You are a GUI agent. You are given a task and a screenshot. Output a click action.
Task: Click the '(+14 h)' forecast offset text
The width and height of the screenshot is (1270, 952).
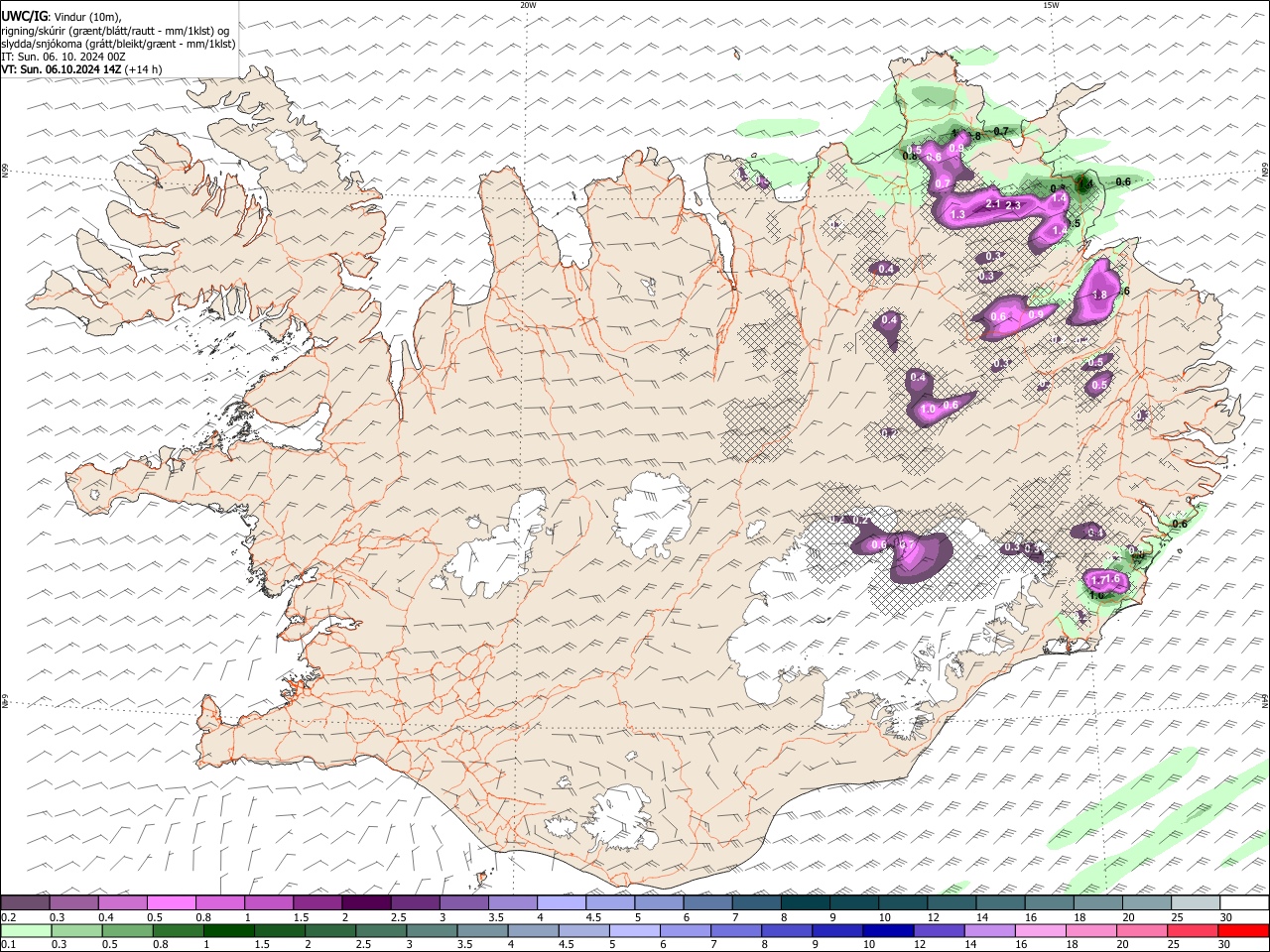144,69
